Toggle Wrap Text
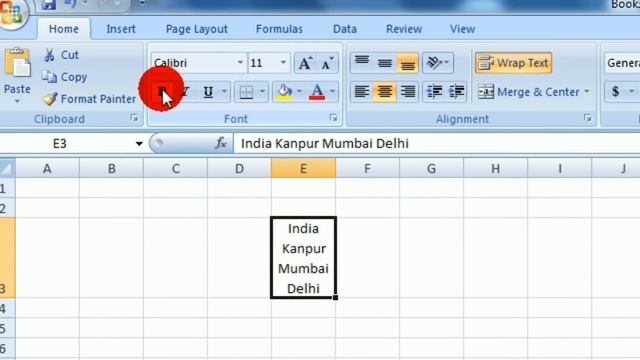The height and width of the screenshot is (360, 640). click(513, 63)
